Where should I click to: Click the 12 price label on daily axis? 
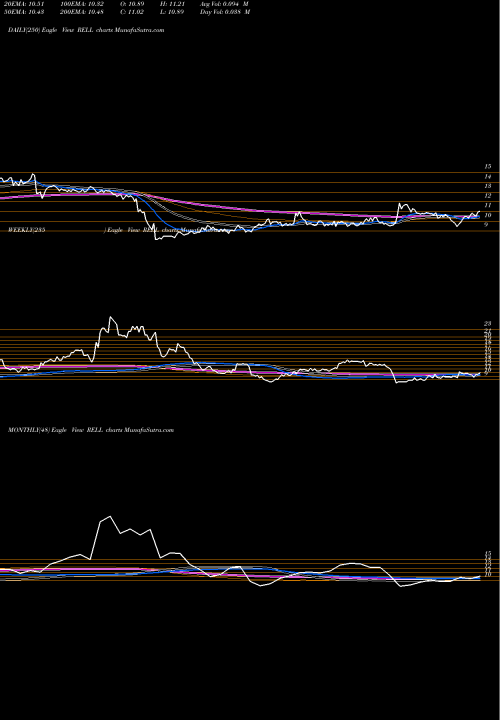tap(488, 196)
